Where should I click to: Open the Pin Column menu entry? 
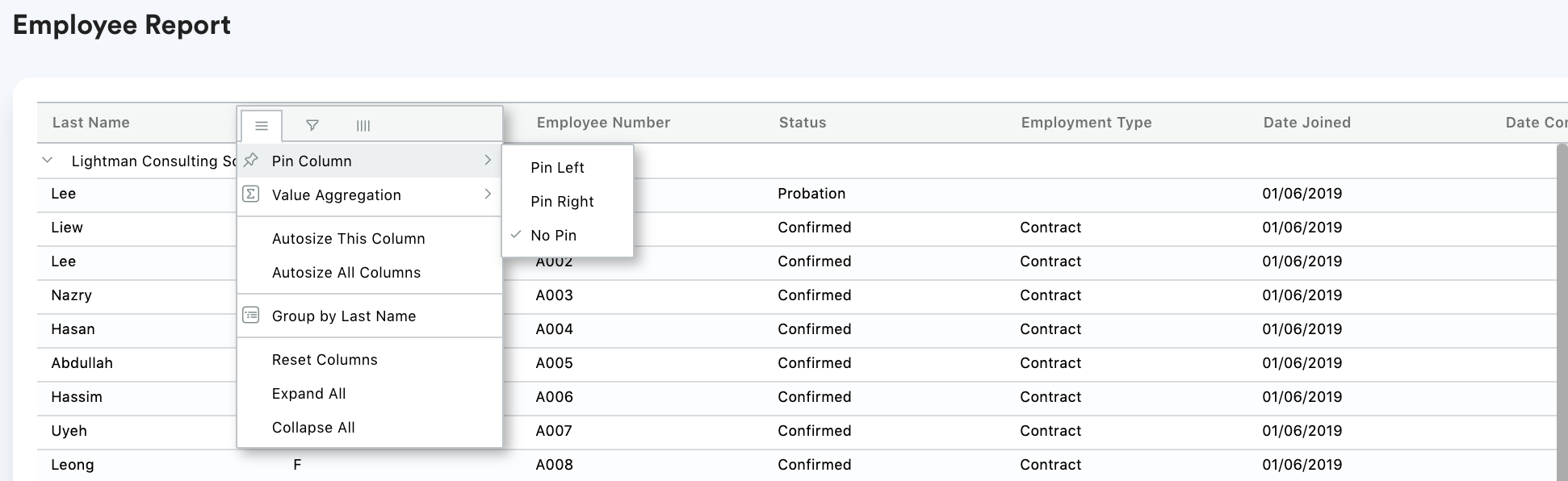coord(370,161)
